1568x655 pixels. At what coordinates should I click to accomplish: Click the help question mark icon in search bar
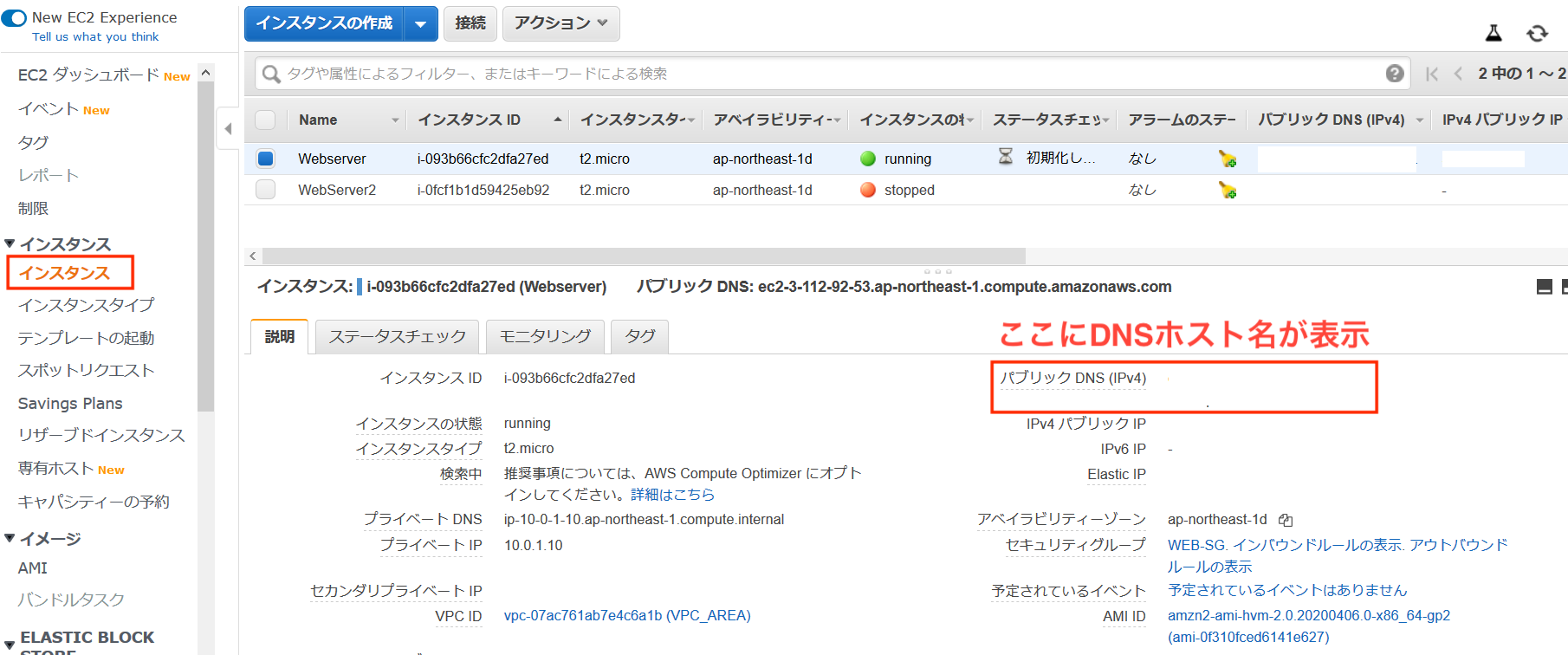point(1395,74)
